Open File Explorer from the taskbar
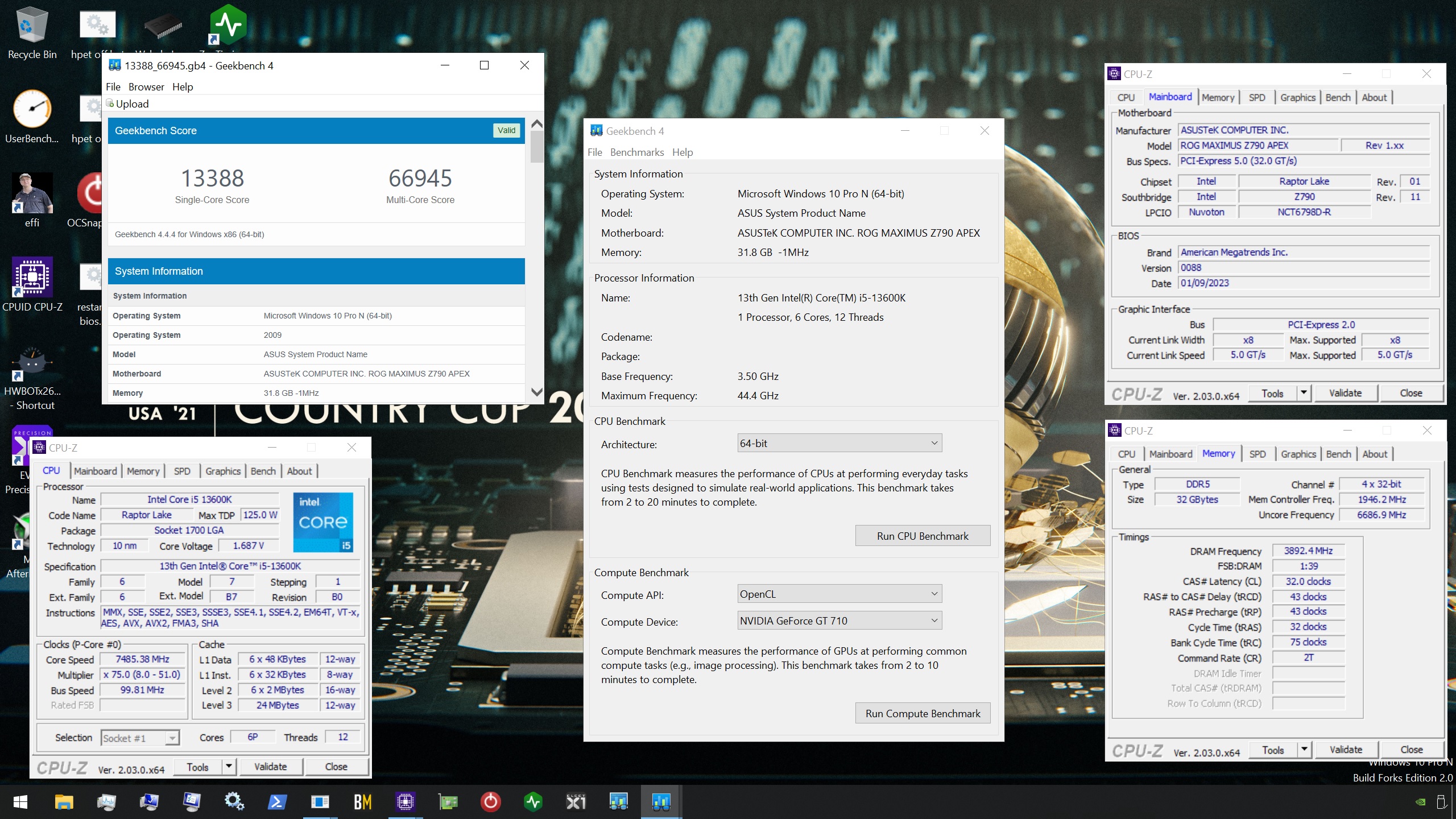Screen dimensions: 1456x819 tap(64, 802)
